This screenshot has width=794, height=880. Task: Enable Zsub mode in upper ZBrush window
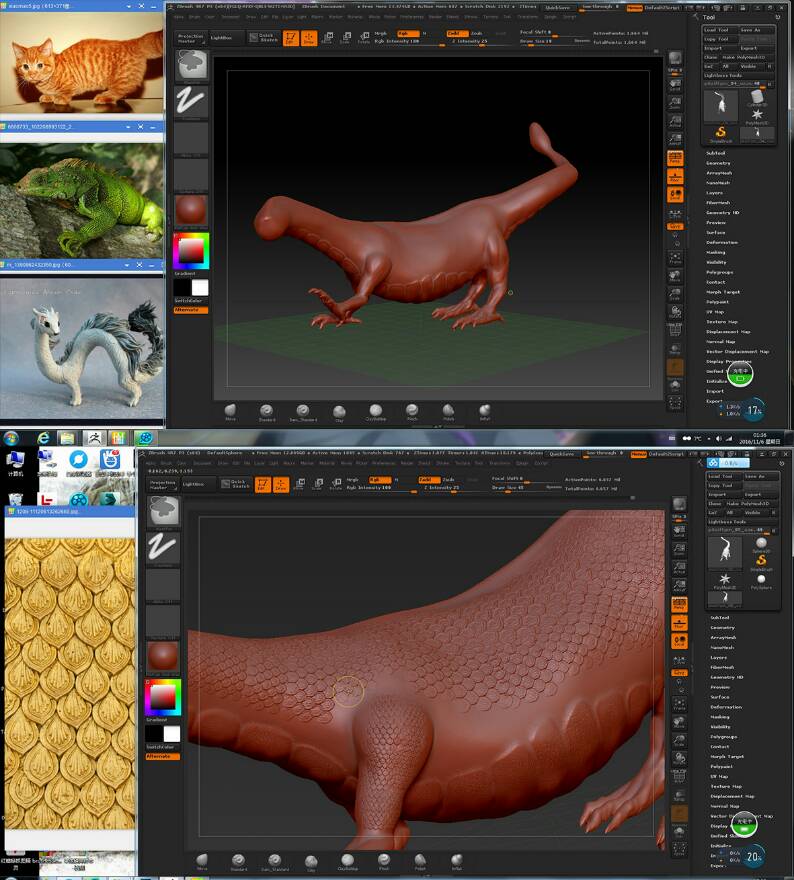click(x=477, y=33)
